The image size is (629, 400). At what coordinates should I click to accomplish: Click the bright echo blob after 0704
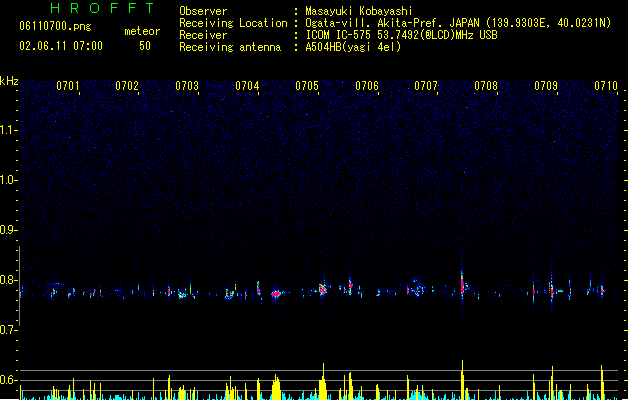(276, 294)
